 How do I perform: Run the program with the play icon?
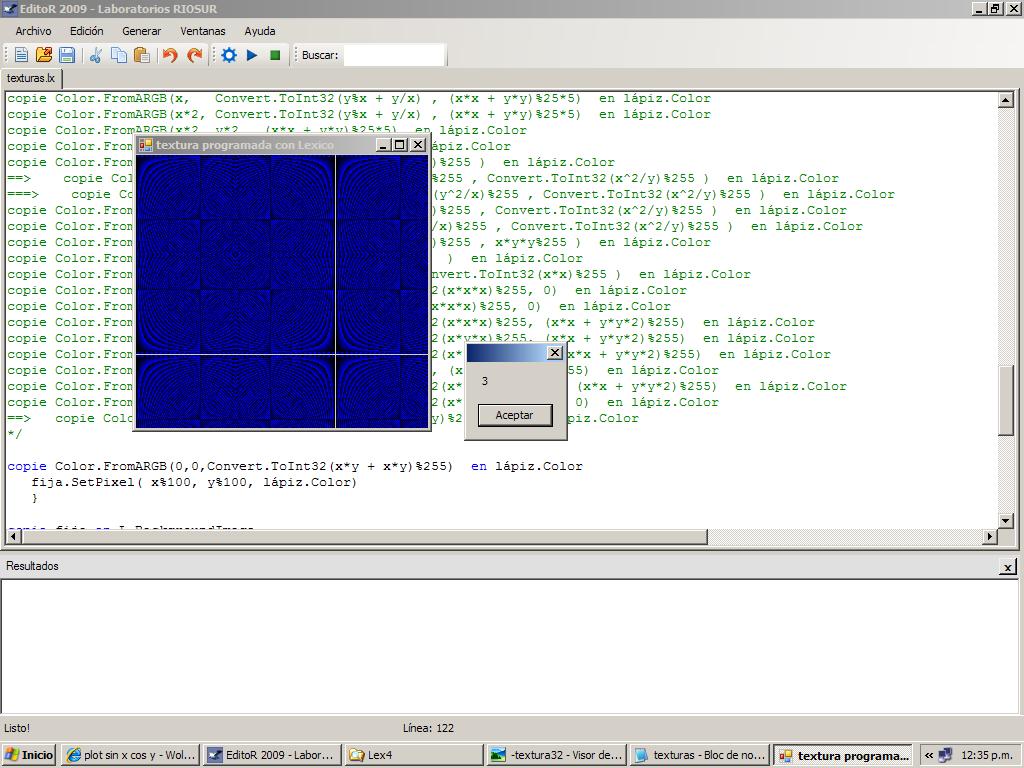(252, 55)
